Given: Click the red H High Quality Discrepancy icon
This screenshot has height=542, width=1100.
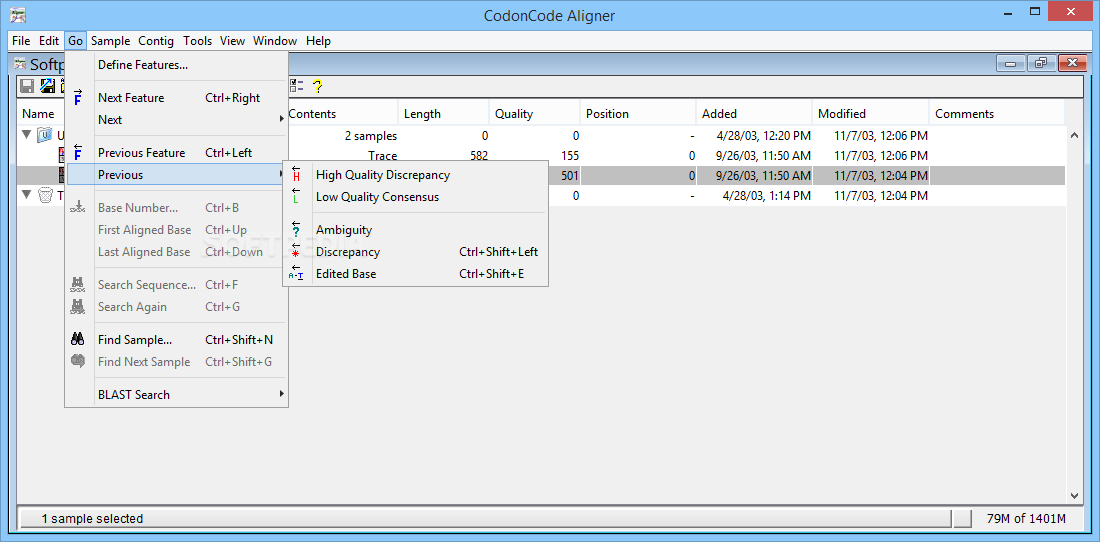Looking at the screenshot, I should (296, 175).
